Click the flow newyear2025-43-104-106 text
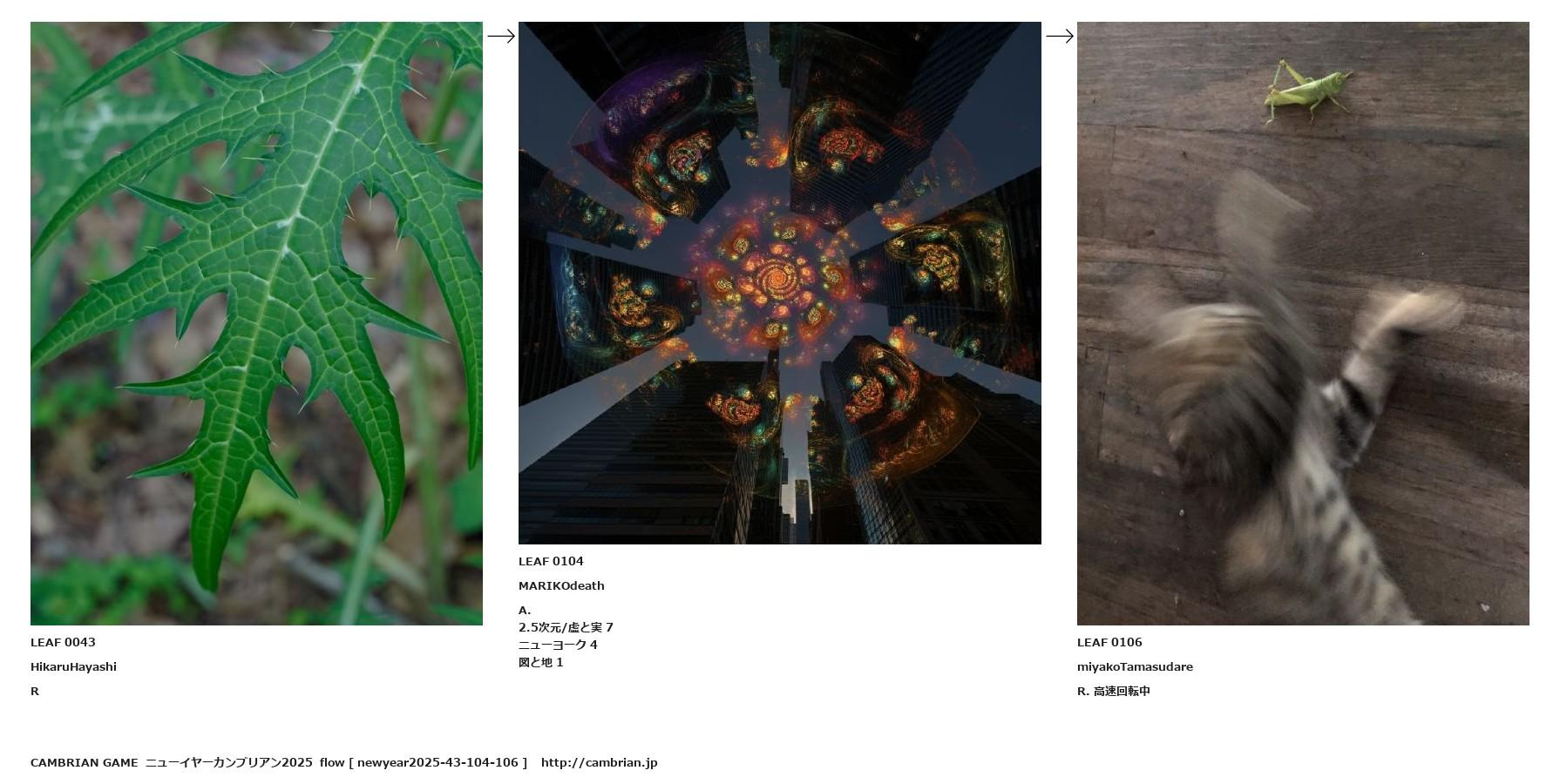 point(424,762)
